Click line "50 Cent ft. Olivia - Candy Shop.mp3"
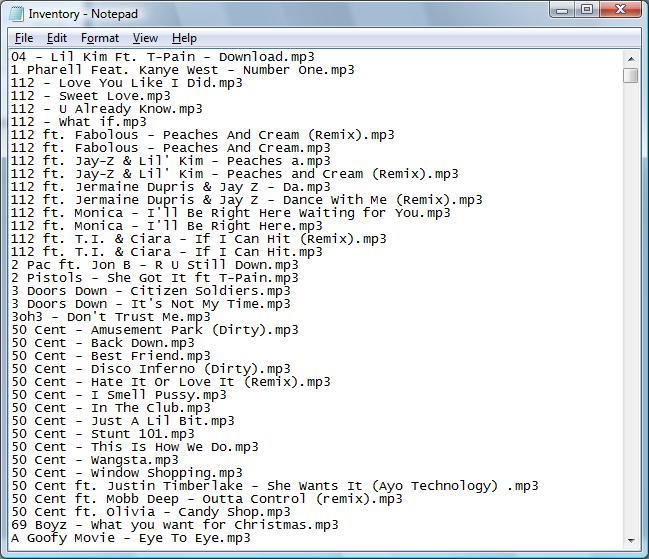This screenshot has height=559, width=649. [151, 512]
